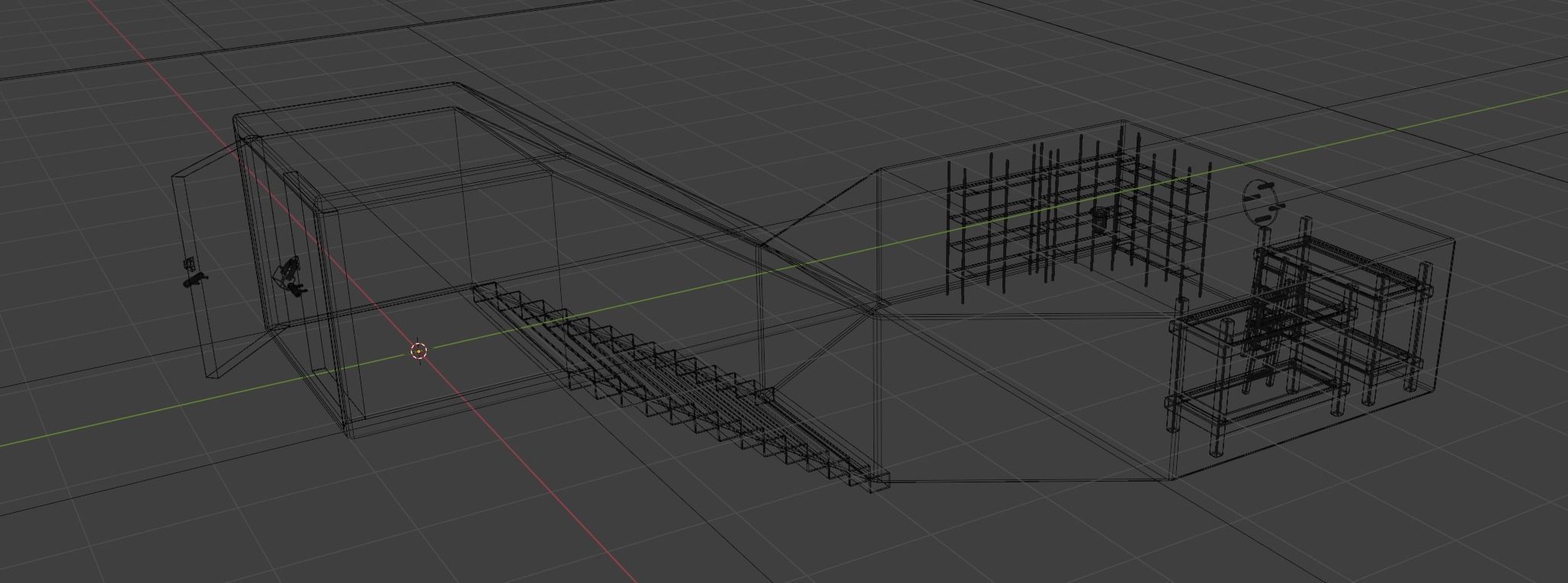Select the small lock plate above the door handle

click(x=189, y=264)
